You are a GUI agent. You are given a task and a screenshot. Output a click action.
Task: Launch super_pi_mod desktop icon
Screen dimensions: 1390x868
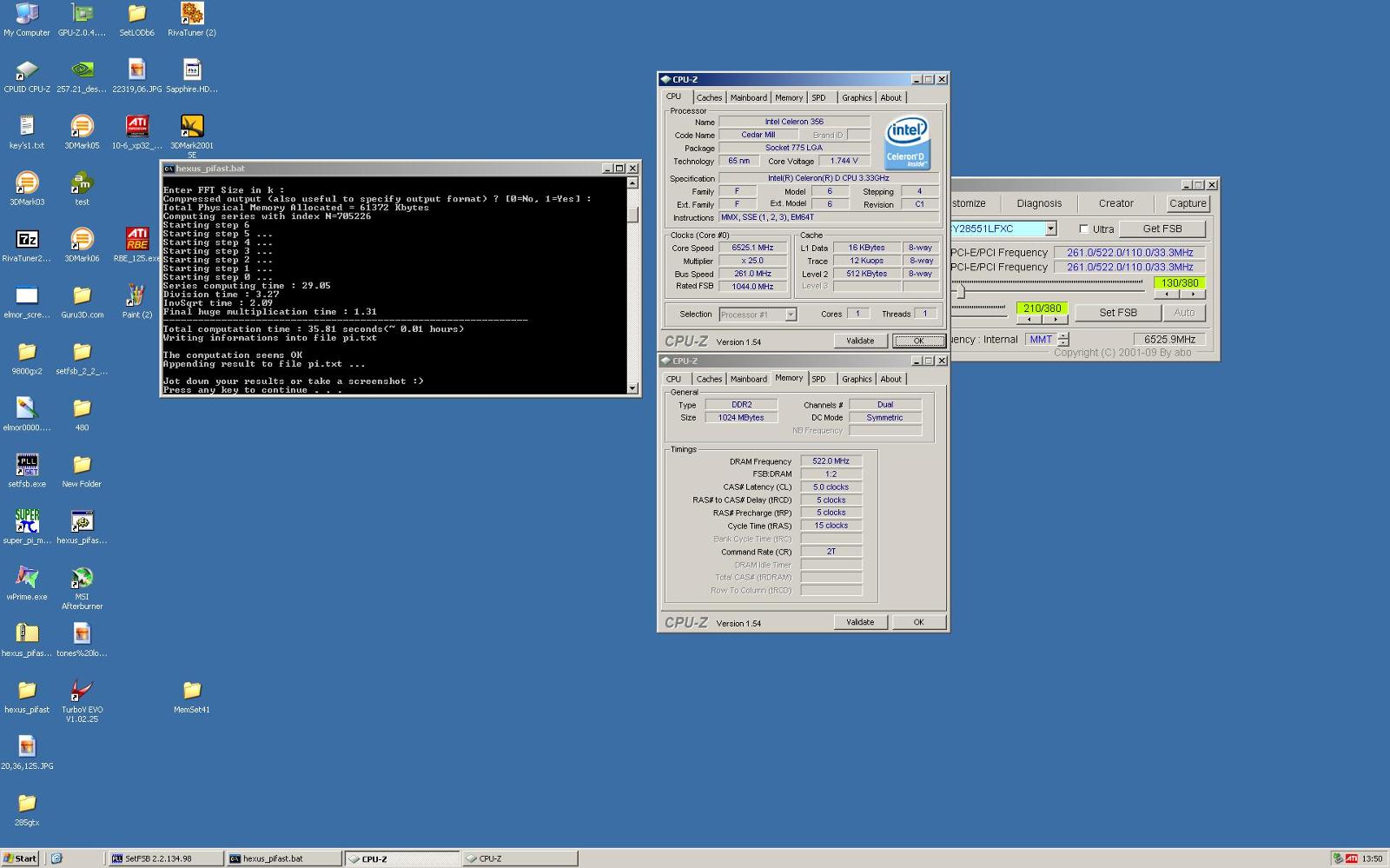[x=27, y=528]
